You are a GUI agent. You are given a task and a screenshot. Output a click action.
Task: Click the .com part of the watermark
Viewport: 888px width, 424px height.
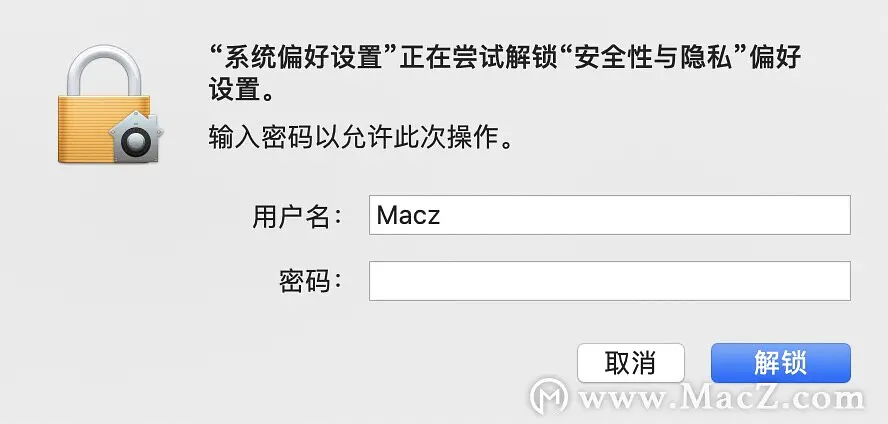829,398
